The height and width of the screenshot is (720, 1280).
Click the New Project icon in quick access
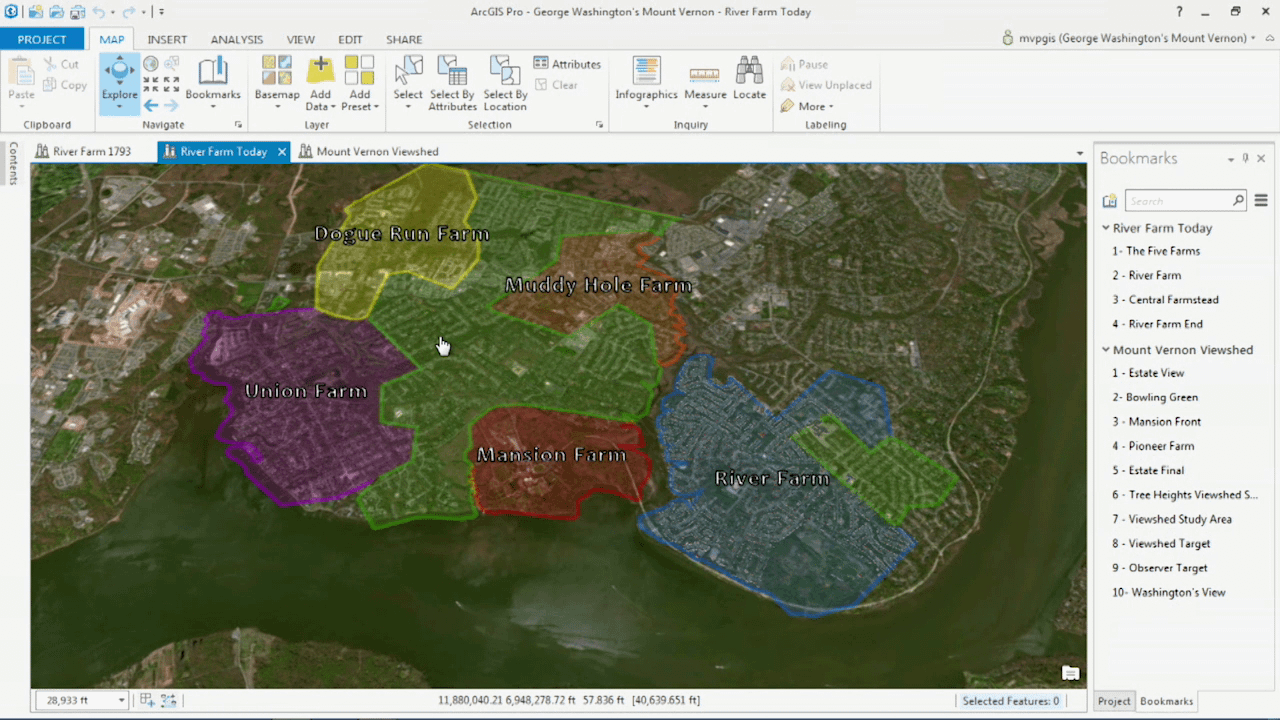[35, 12]
